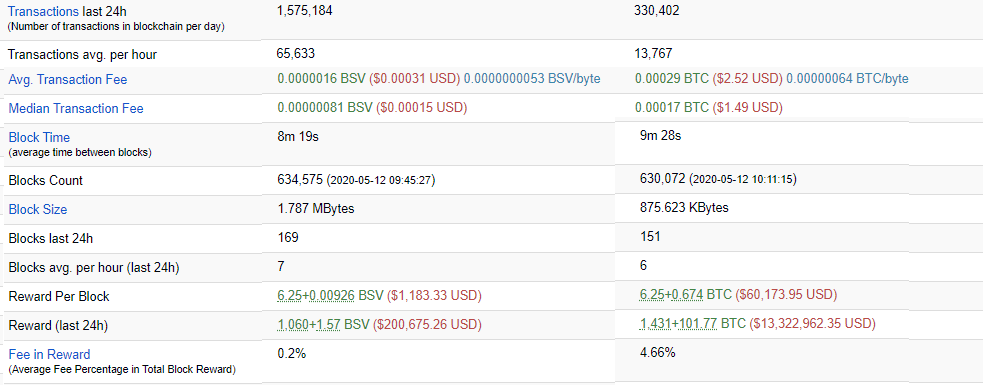Click the 0.2% fee in reward value

292,354
